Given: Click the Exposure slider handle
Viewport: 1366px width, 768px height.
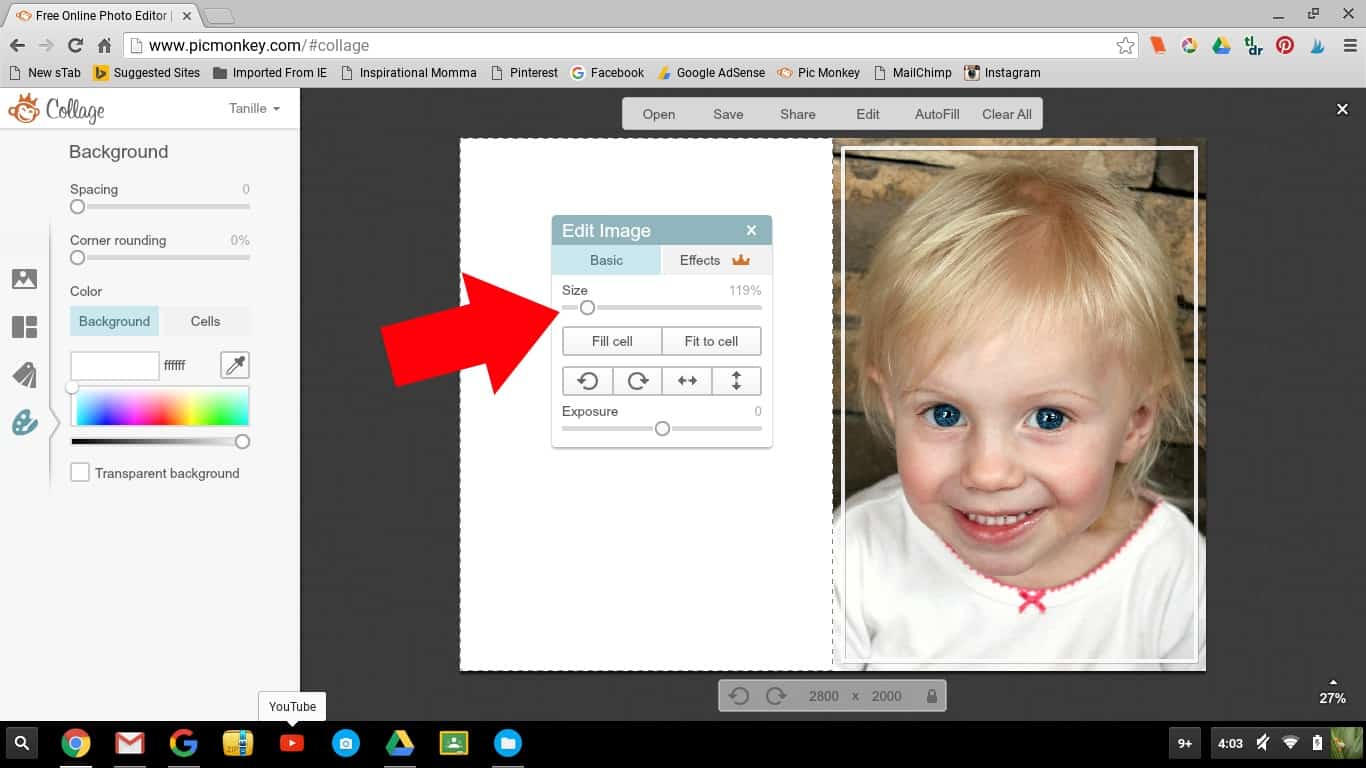Looking at the screenshot, I should [x=662, y=429].
